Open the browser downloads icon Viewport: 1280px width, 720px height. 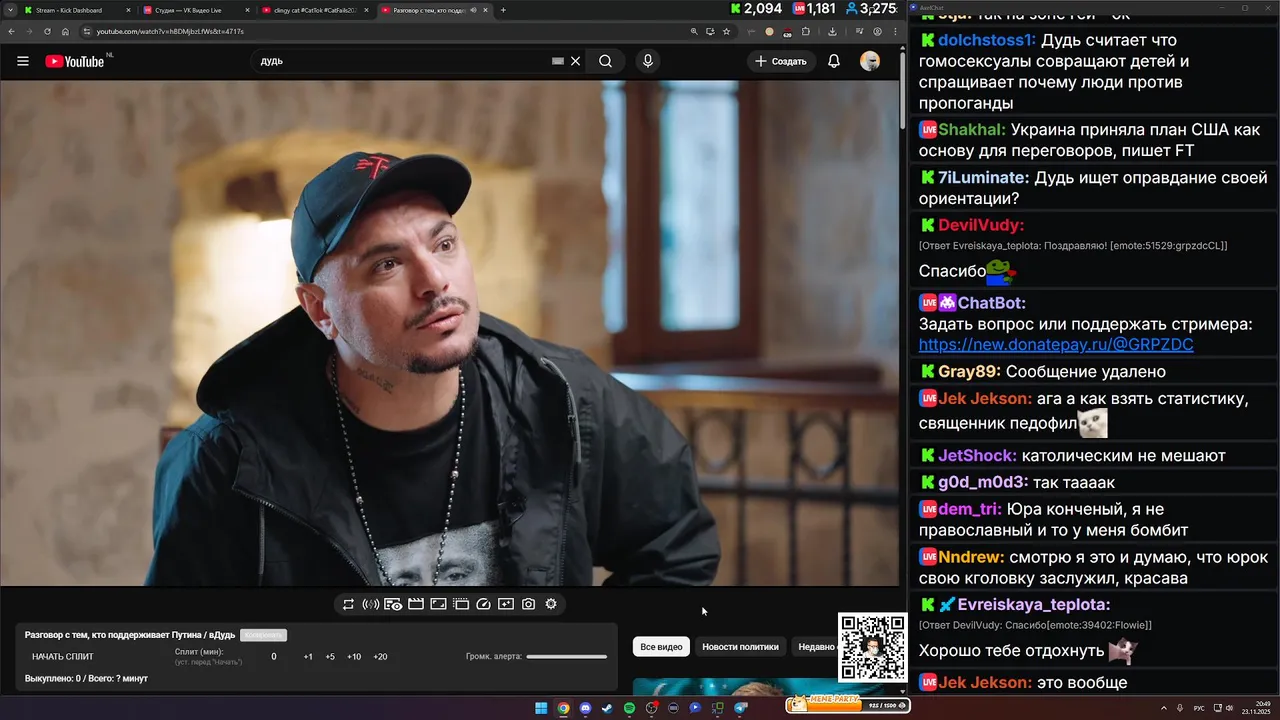pyautogui.click(x=832, y=31)
